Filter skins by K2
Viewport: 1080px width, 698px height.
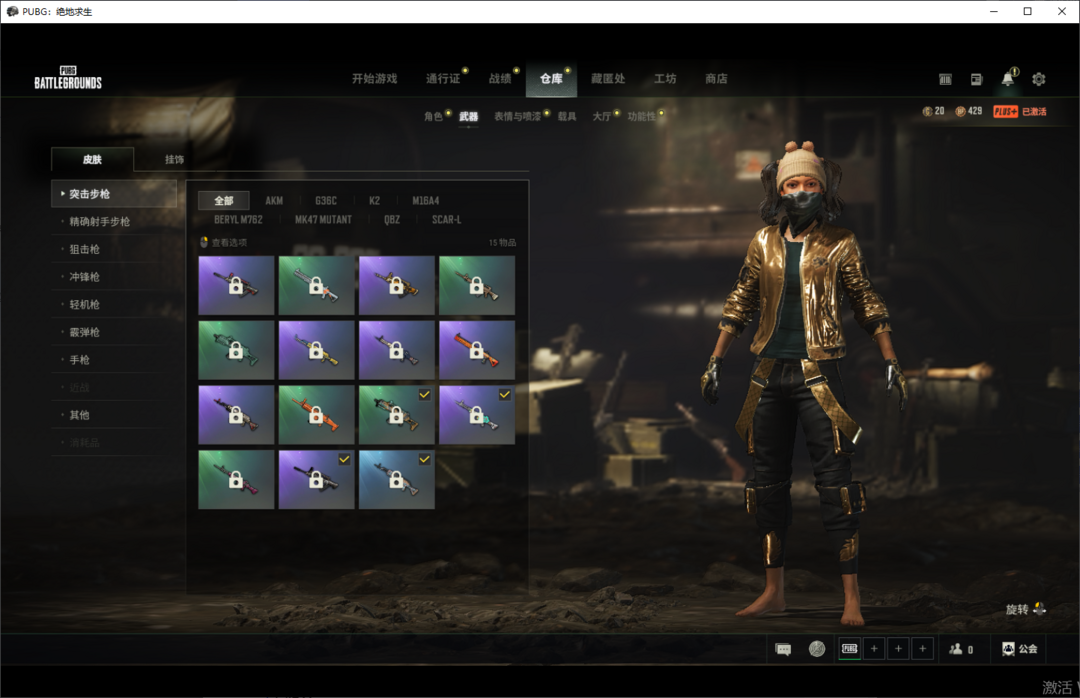click(x=374, y=201)
